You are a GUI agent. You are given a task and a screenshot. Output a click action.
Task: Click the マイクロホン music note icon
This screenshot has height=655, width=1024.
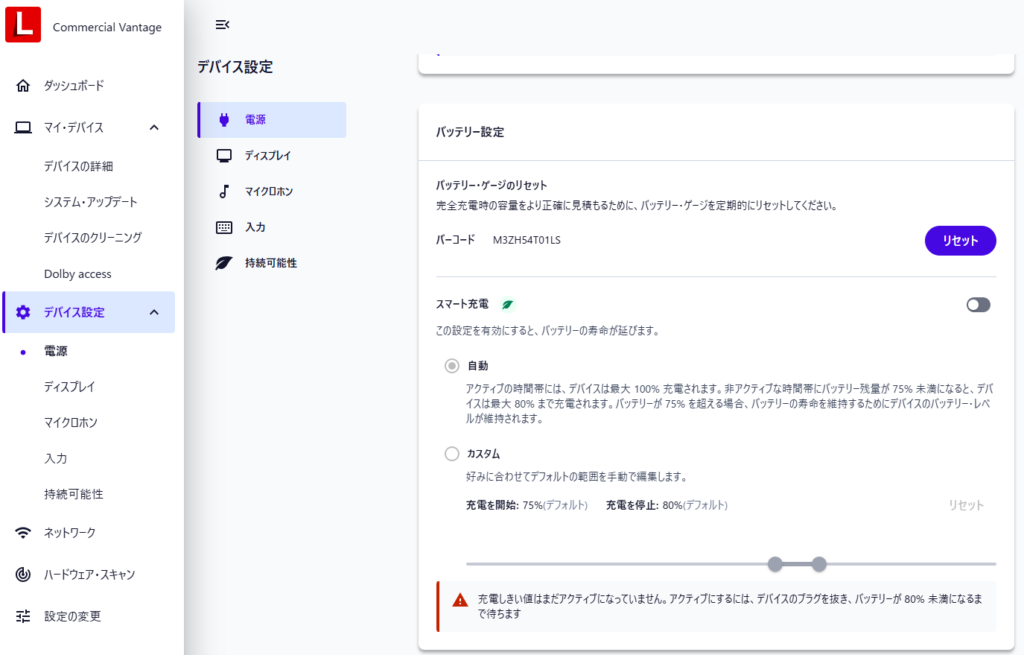tap(224, 191)
